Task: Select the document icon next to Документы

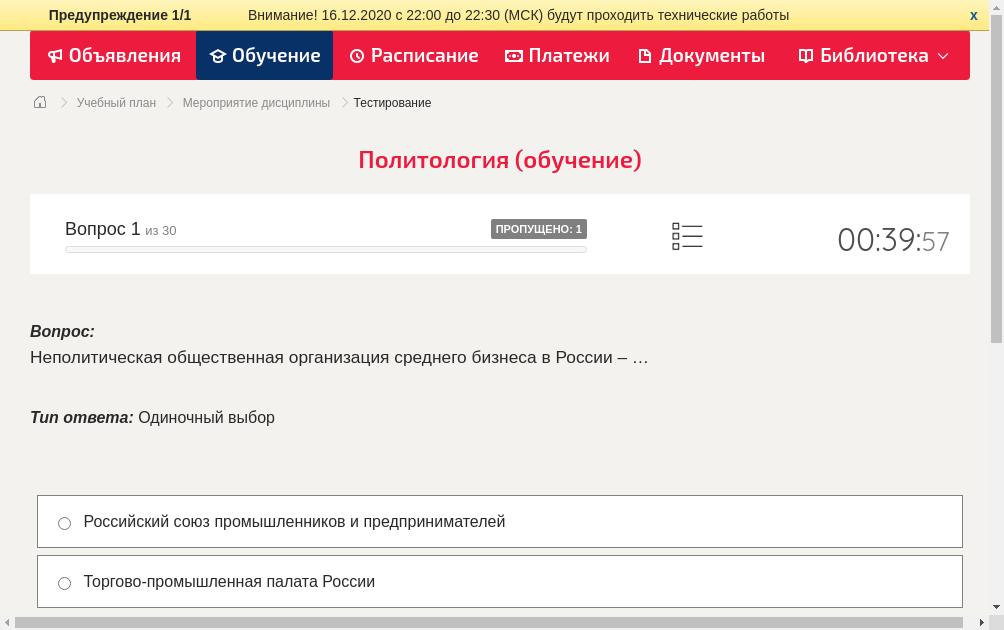Action: [646, 56]
